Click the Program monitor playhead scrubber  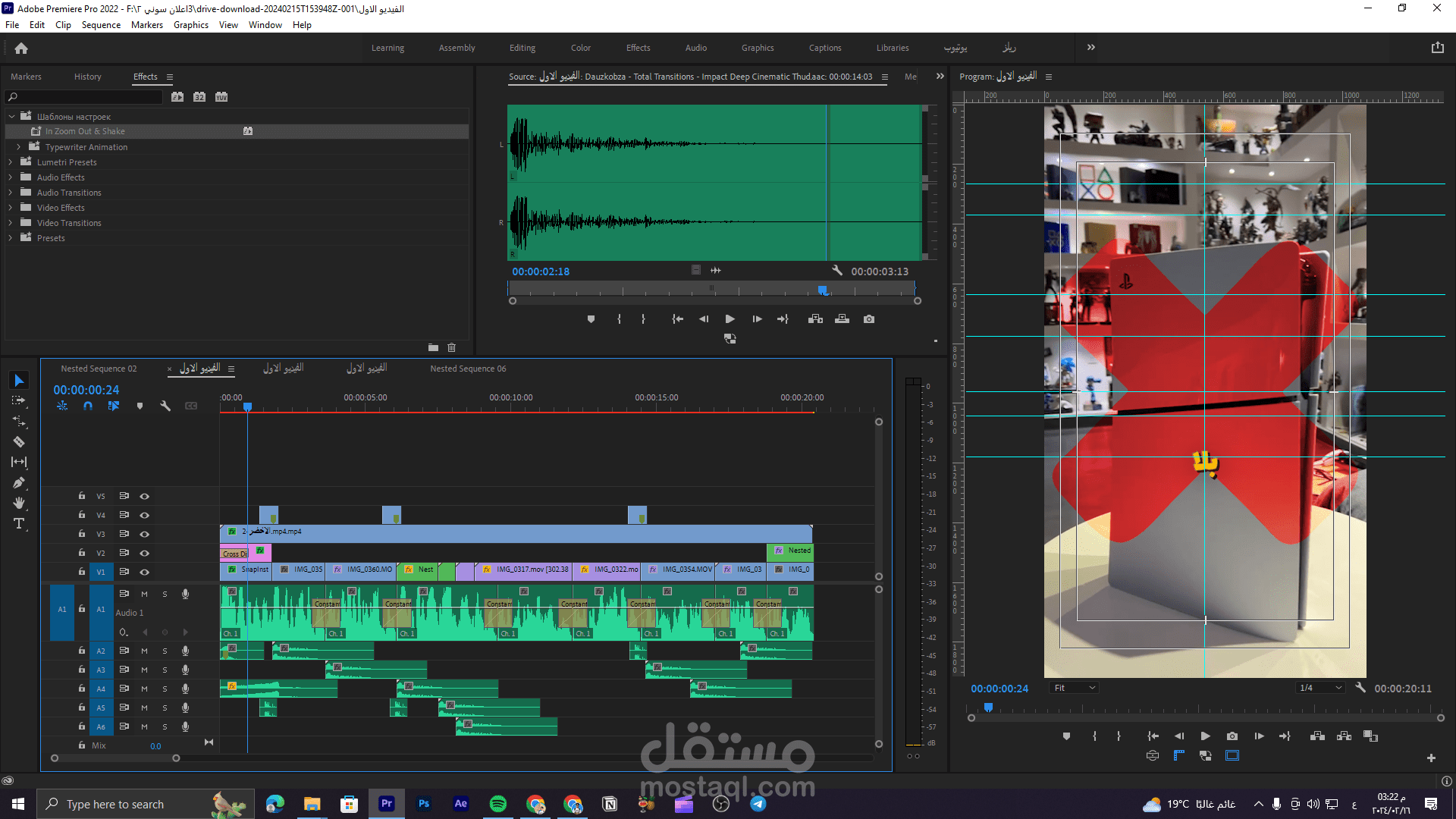[x=988, y=708]
